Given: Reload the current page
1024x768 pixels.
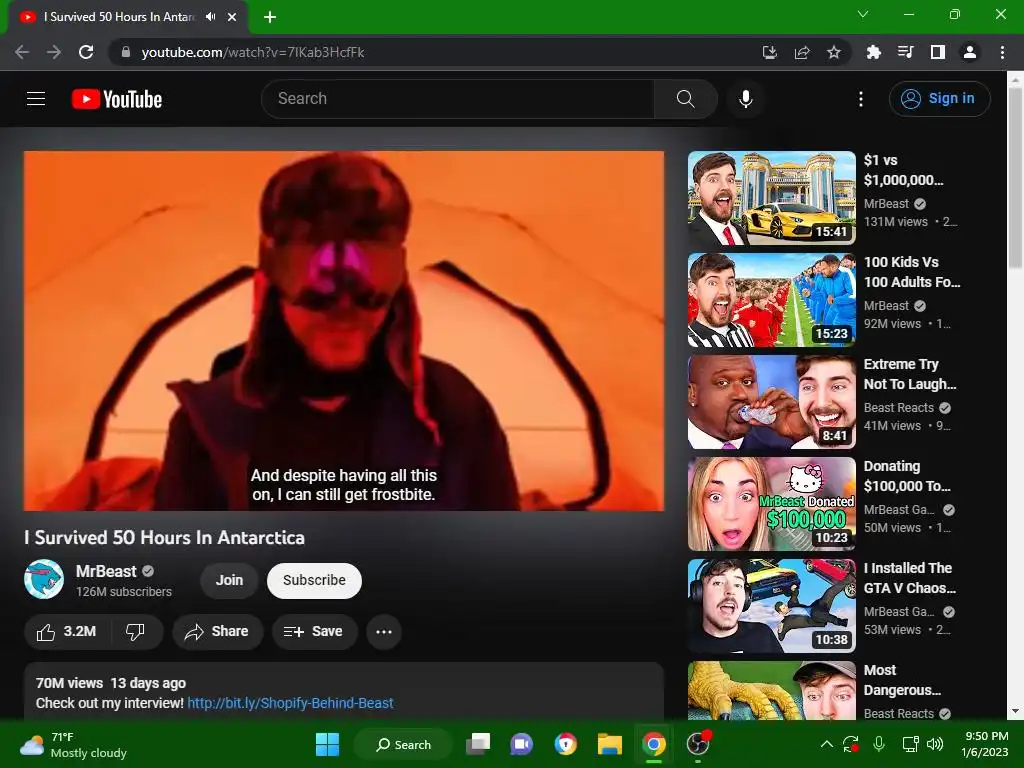Looking at the screenshot, I should pos(86,52).
